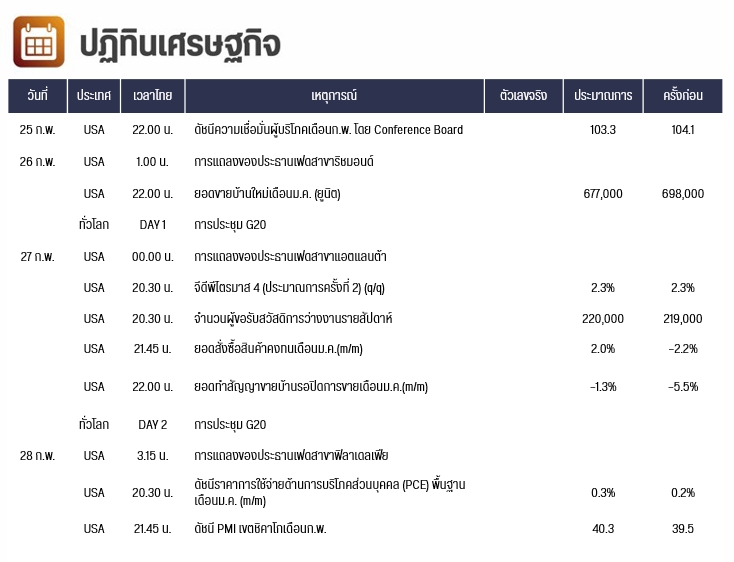
Task: Click the 28 ก.พ. date cell
Action: 37,456
